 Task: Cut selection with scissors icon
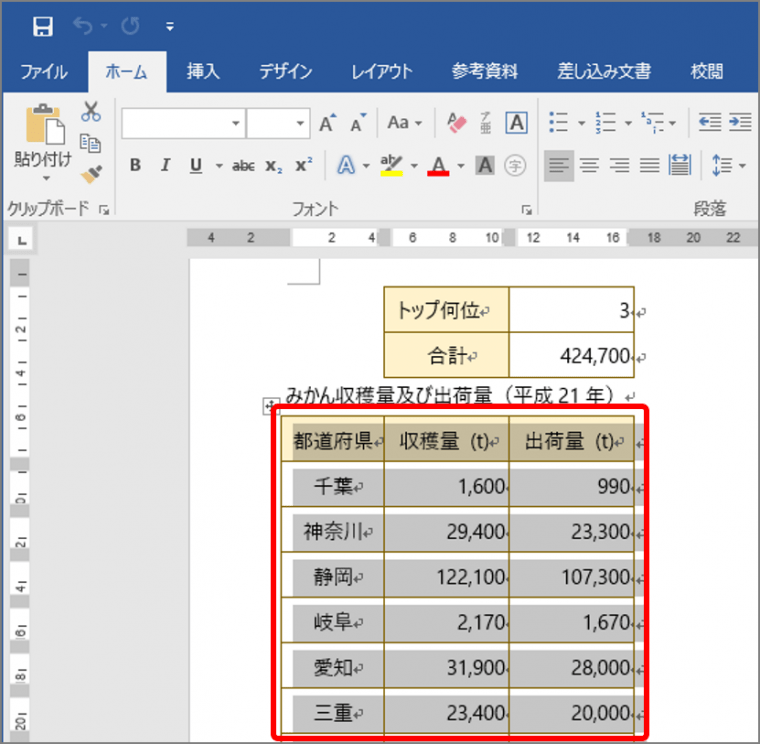coord(91,112)
